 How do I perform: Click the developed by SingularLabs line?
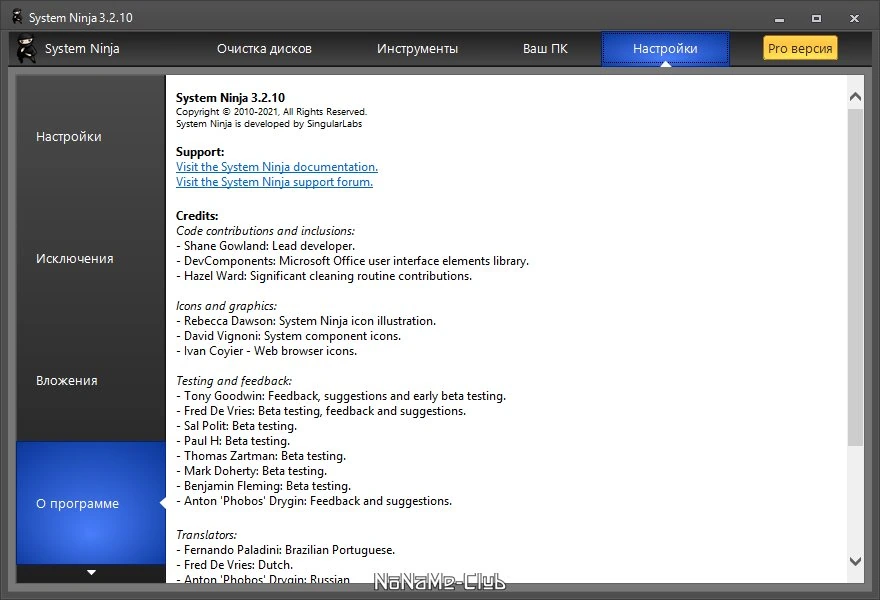coord(269,124)
